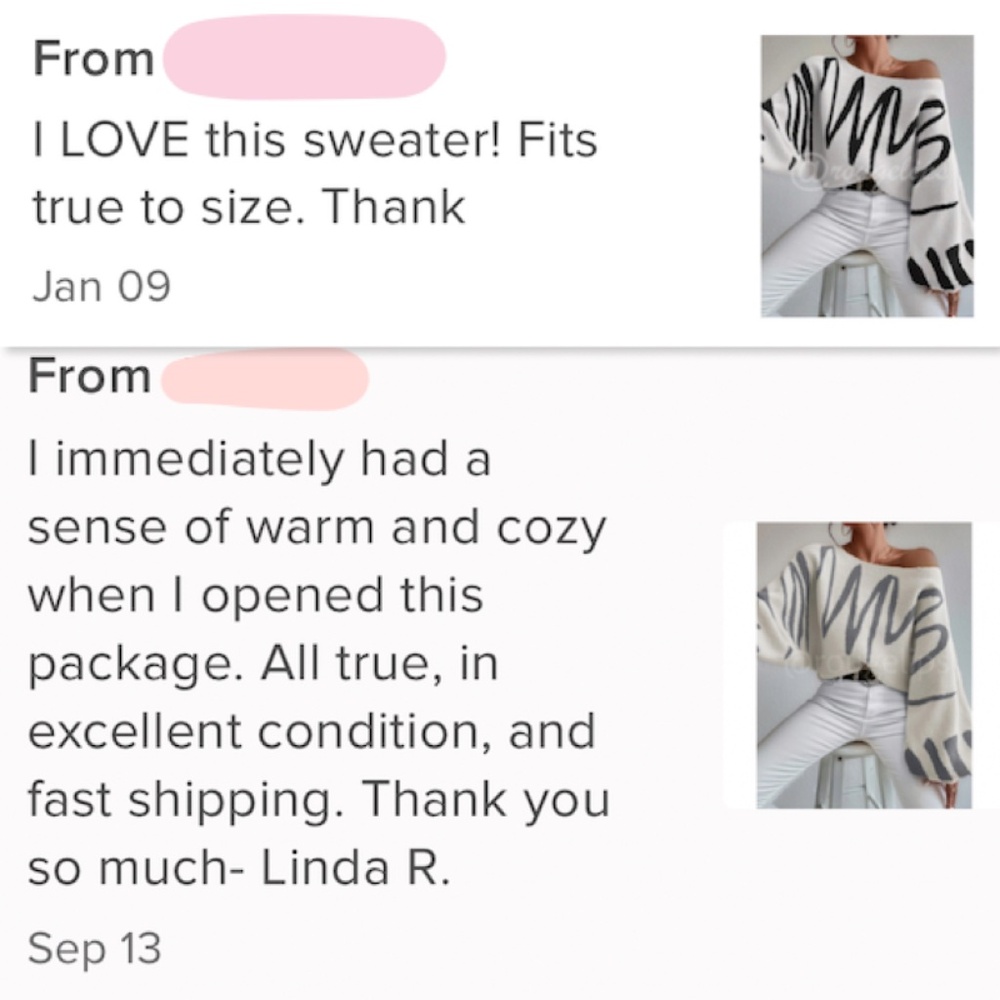Click the pink redacted name in first review
Screen dimensions: 1000x1000
pos(302,59)
